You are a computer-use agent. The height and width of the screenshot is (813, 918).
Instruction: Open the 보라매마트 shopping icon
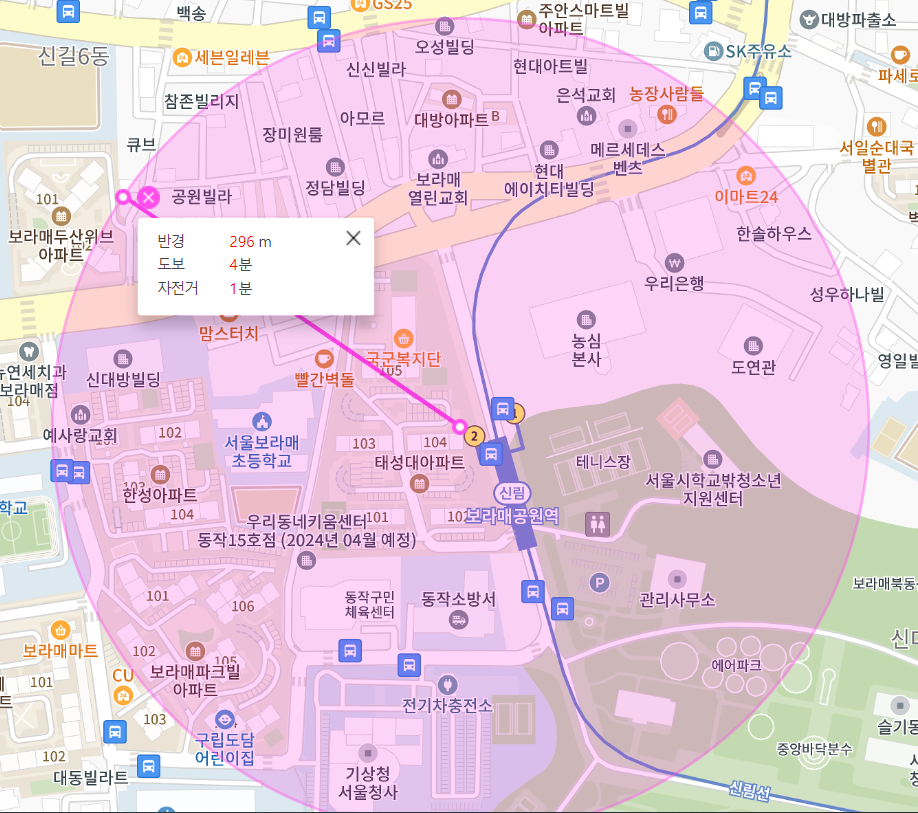[60, 630]
